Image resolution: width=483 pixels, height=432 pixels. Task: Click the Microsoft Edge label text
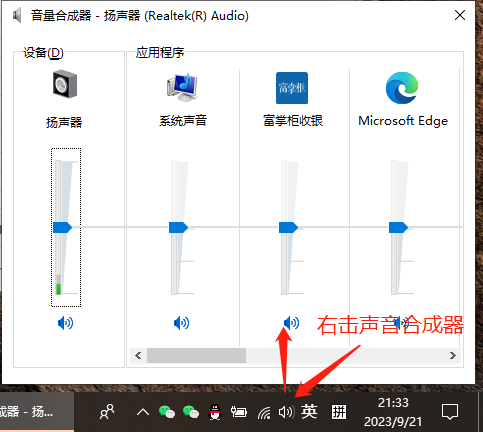(x=403, y=121)
